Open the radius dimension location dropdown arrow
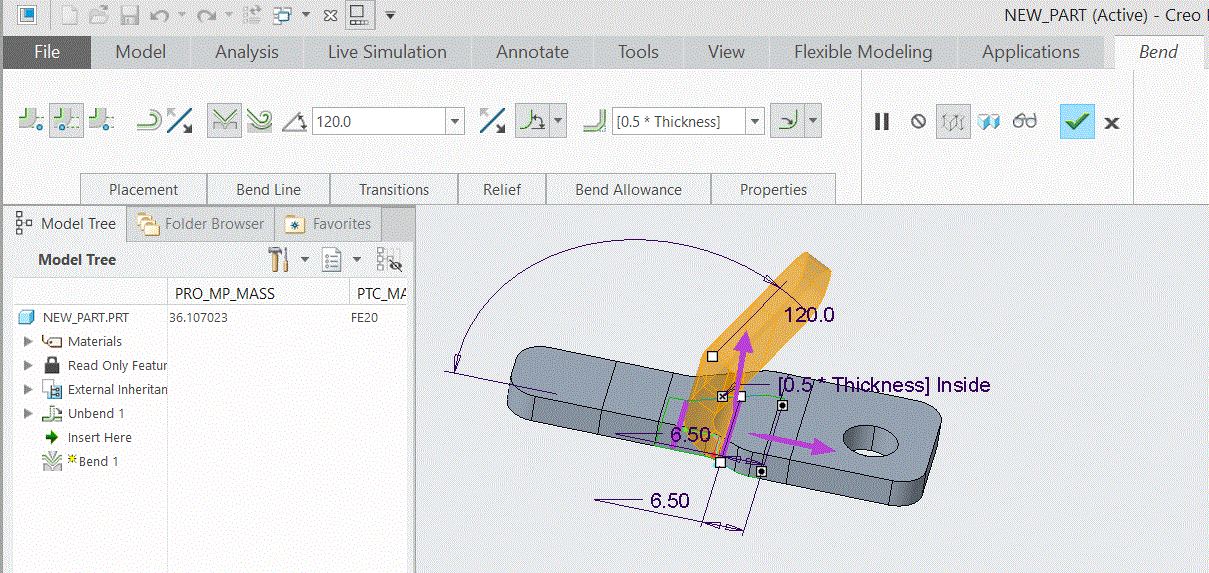This screenshot has width=1209, height=573. [813, 121]
